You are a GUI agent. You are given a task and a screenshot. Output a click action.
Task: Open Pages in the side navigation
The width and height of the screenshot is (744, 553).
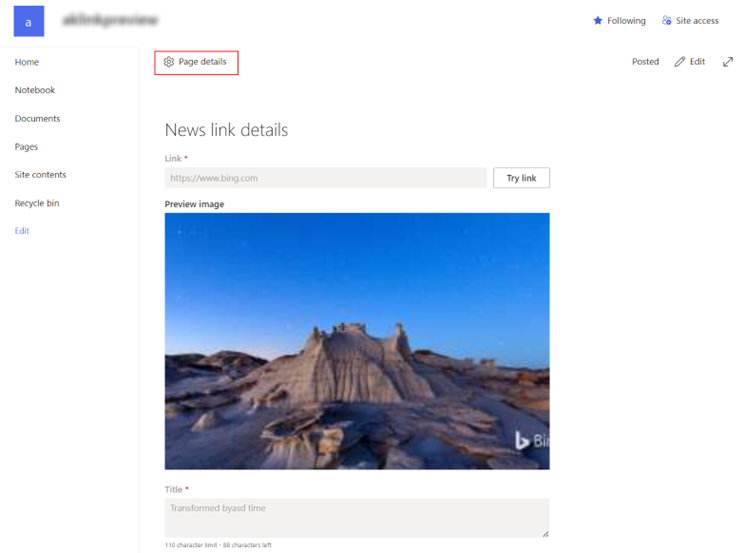[26, 147]
